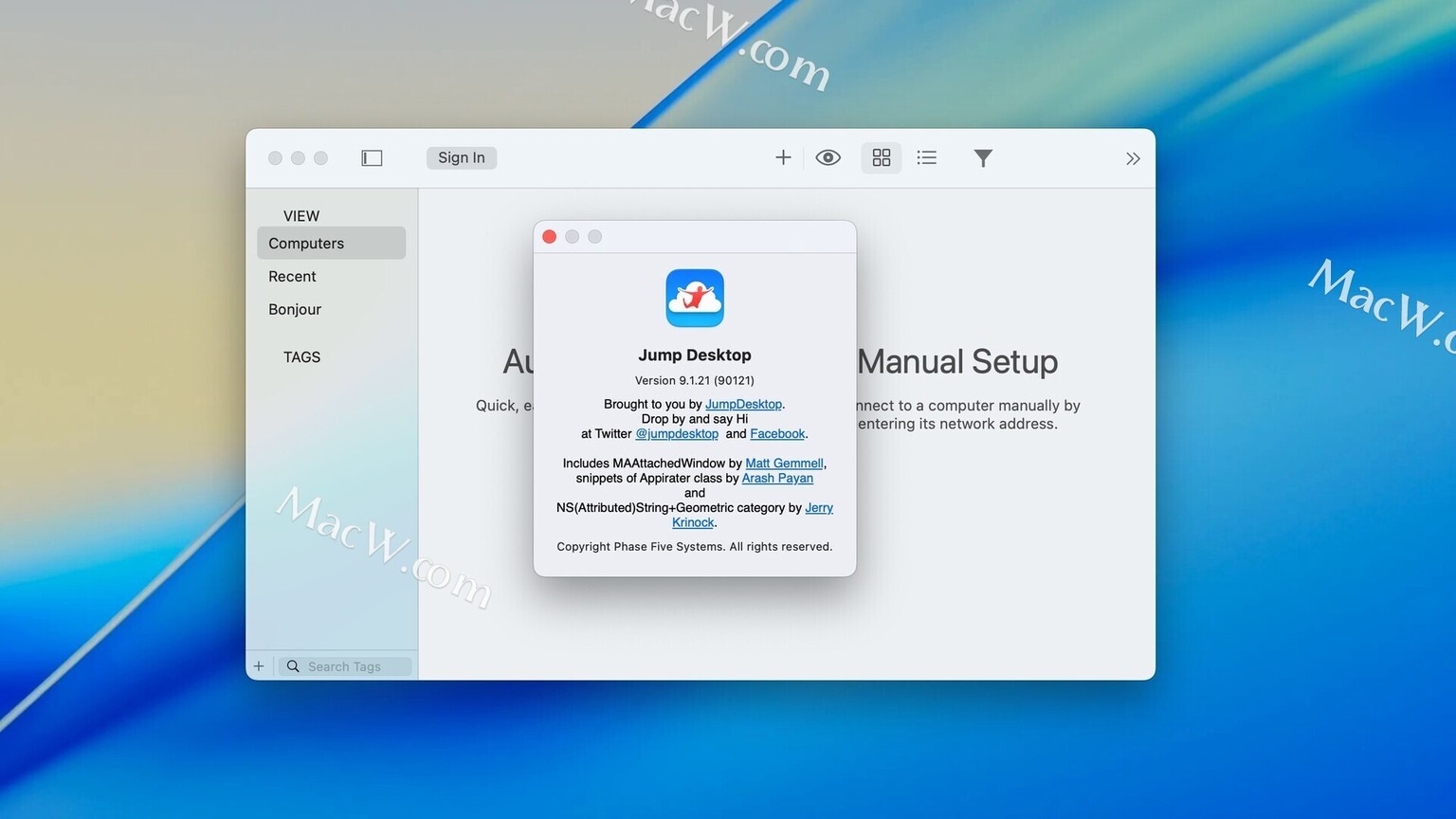Open the JumpDesktop website link
This screenshot has width=1456, height=819.
743,405
